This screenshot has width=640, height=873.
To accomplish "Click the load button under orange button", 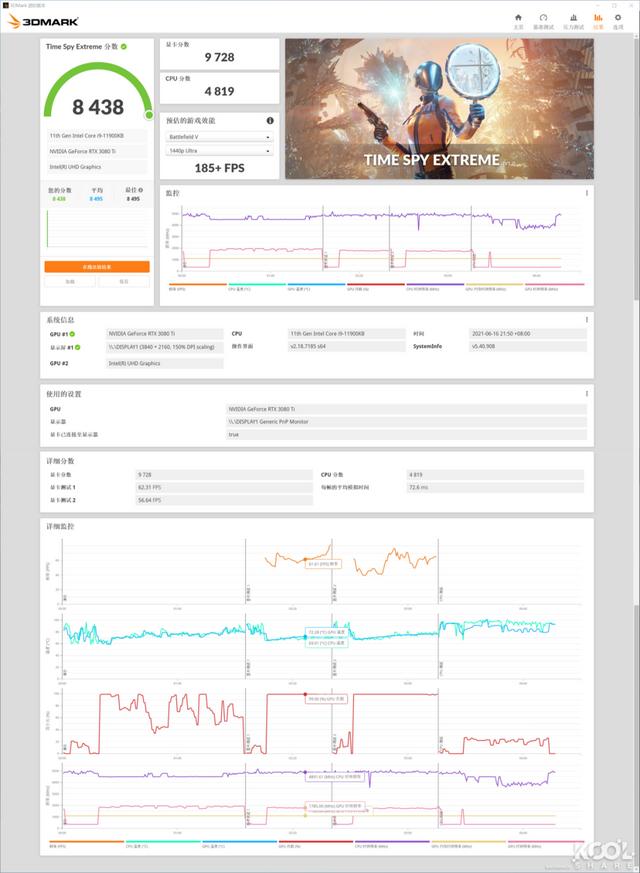I will (70, 282).
